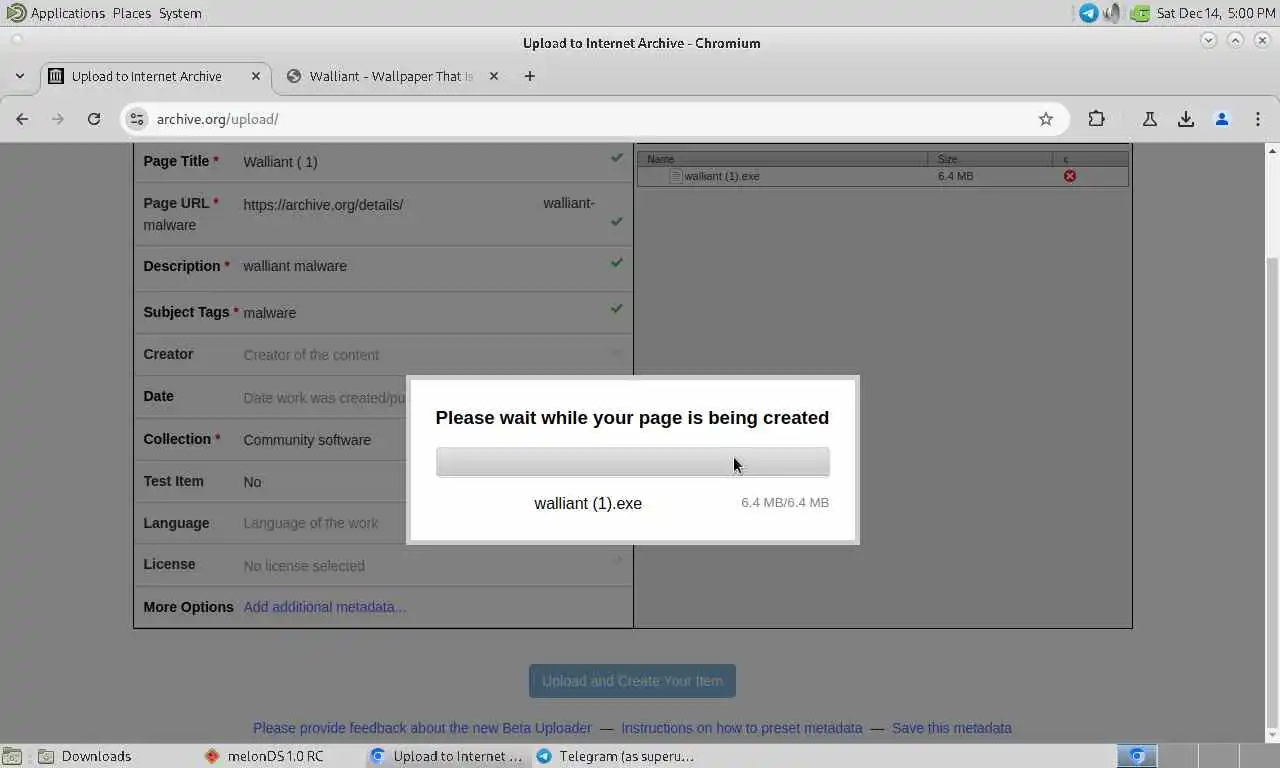Reload the archive.org upload page
Viewport: 1280px width, 768px height.
pos(94,119)
